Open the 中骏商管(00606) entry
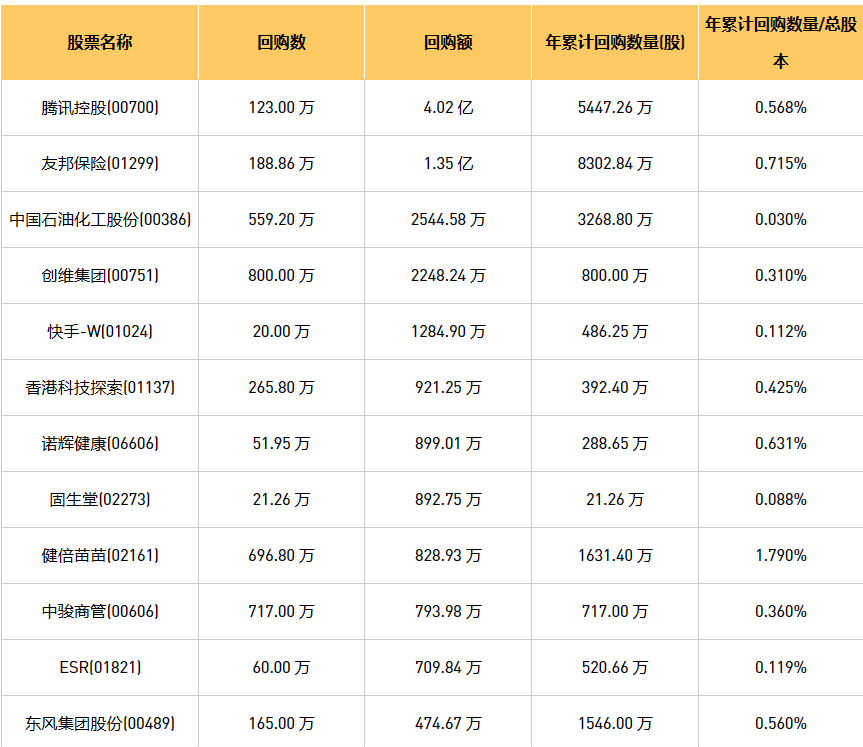The height and width of the screenshot is (747, 863). coord(99,611)
